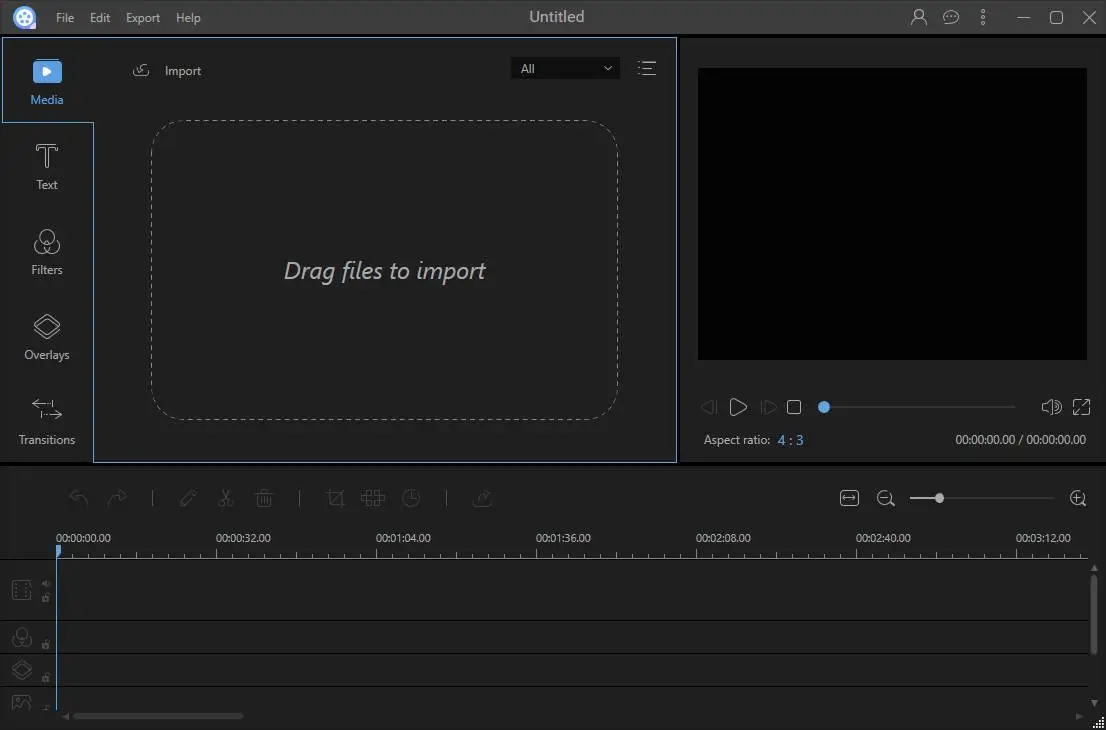Image resolution: width=1106 pixels, height=730 pixels.
Task: Click the Split scissors tool
Action: [226, 499]
